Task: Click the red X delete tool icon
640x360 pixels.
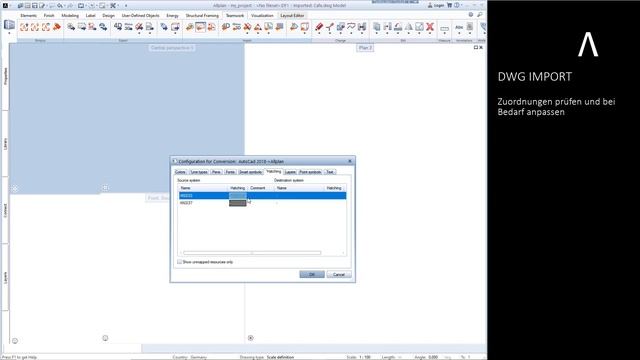Action: 430,27
